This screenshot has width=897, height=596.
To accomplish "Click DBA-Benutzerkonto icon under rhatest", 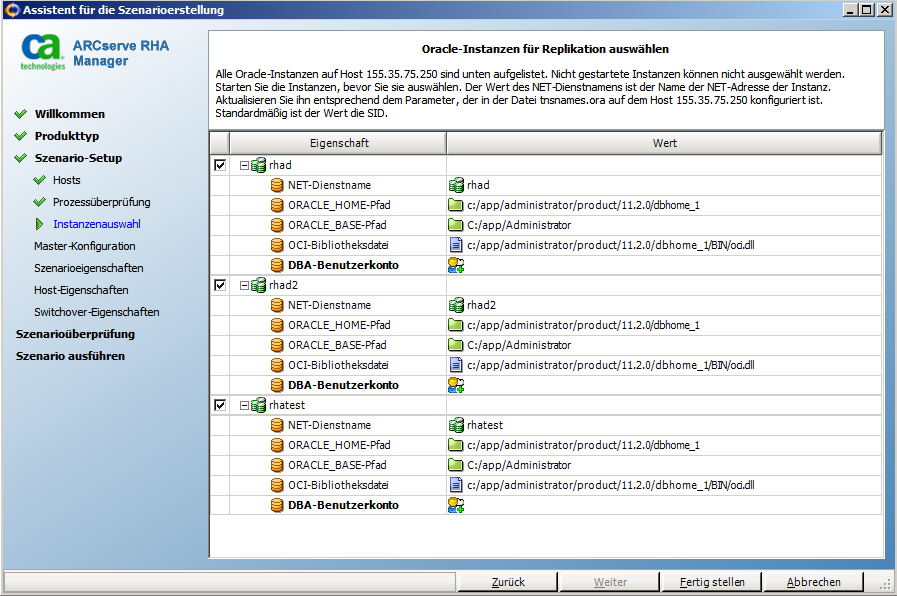I will (277, 505).
